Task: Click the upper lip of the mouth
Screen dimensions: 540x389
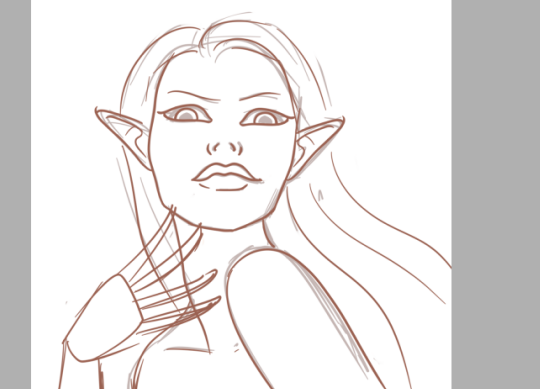Action: coord(226,171)
